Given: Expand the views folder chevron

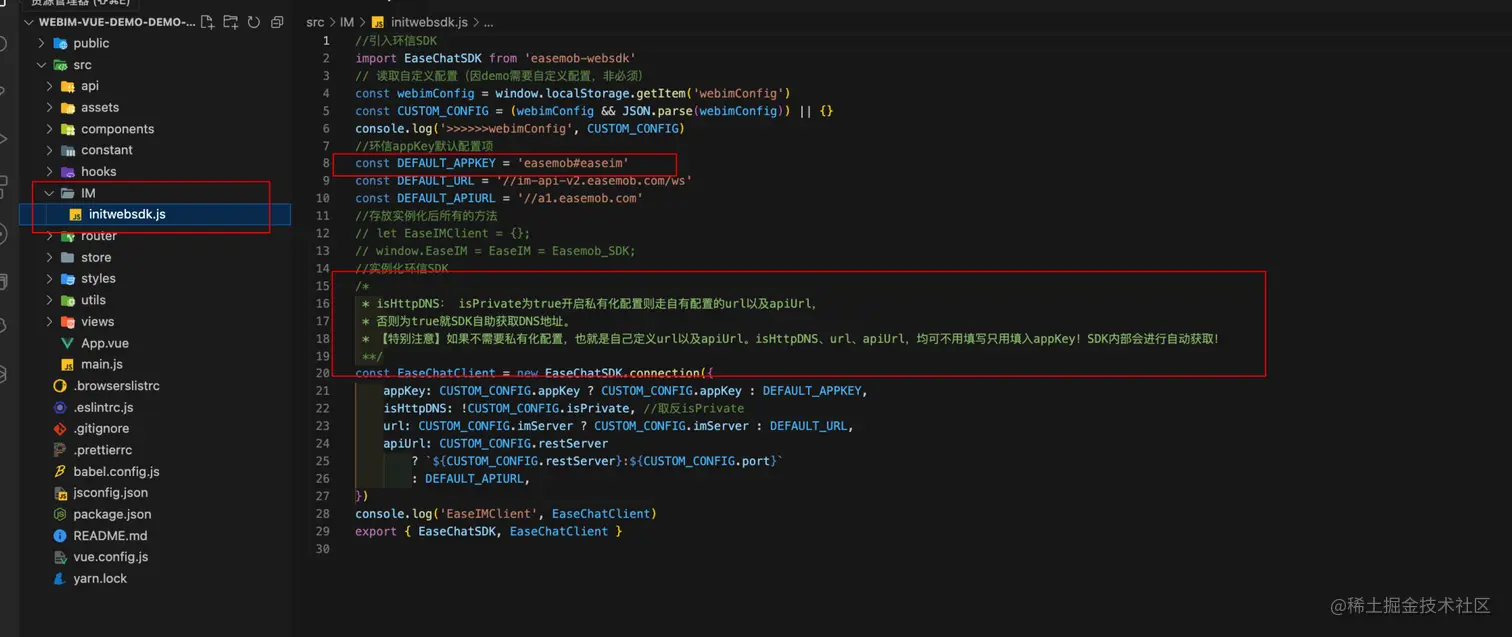Looking at the screenshot, I should [50, 322].
